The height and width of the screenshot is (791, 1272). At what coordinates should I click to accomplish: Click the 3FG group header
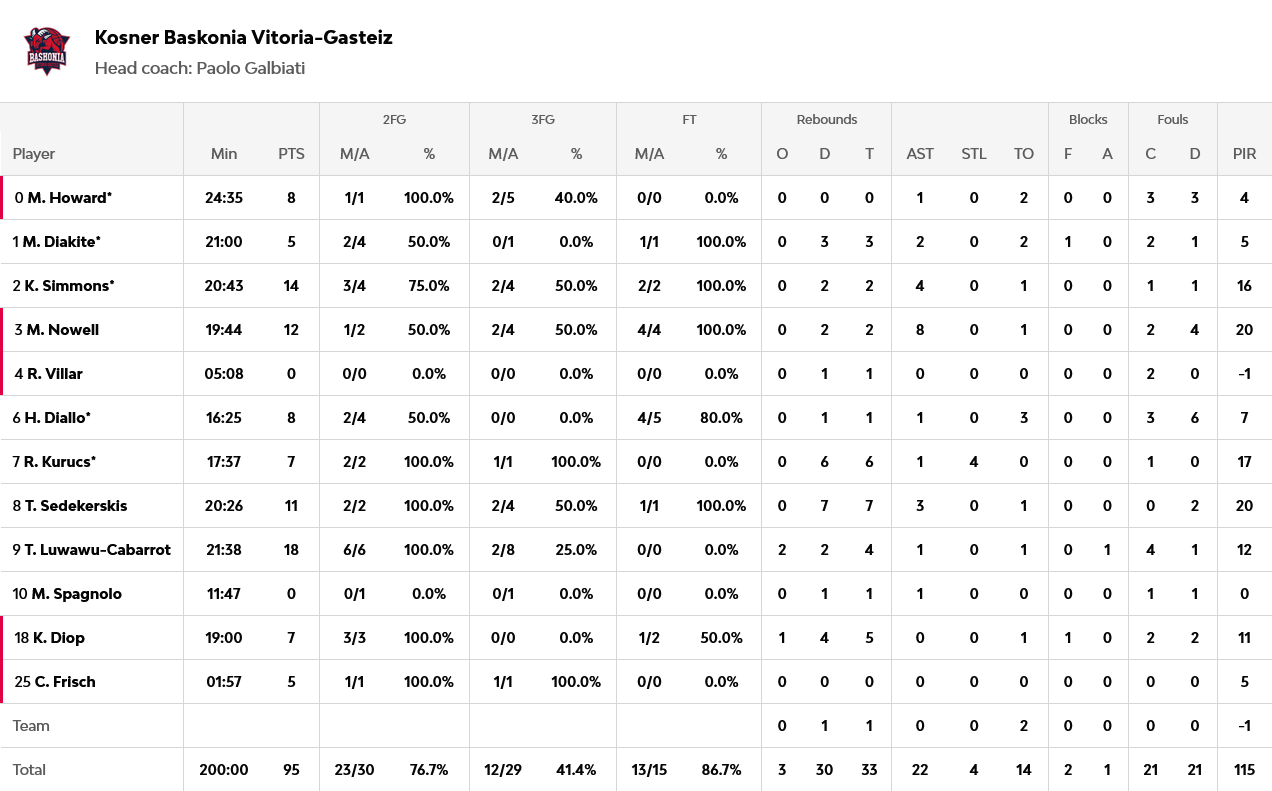542,120
